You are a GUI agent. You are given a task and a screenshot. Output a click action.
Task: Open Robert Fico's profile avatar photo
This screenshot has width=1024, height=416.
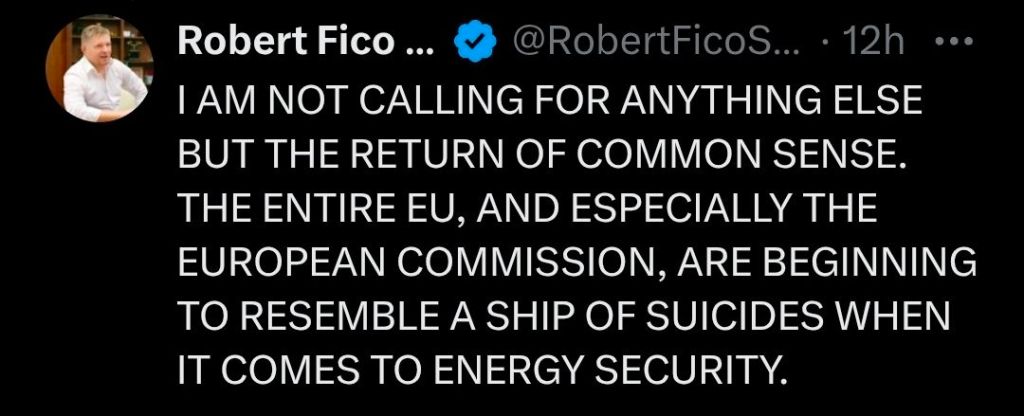[97, 71]
